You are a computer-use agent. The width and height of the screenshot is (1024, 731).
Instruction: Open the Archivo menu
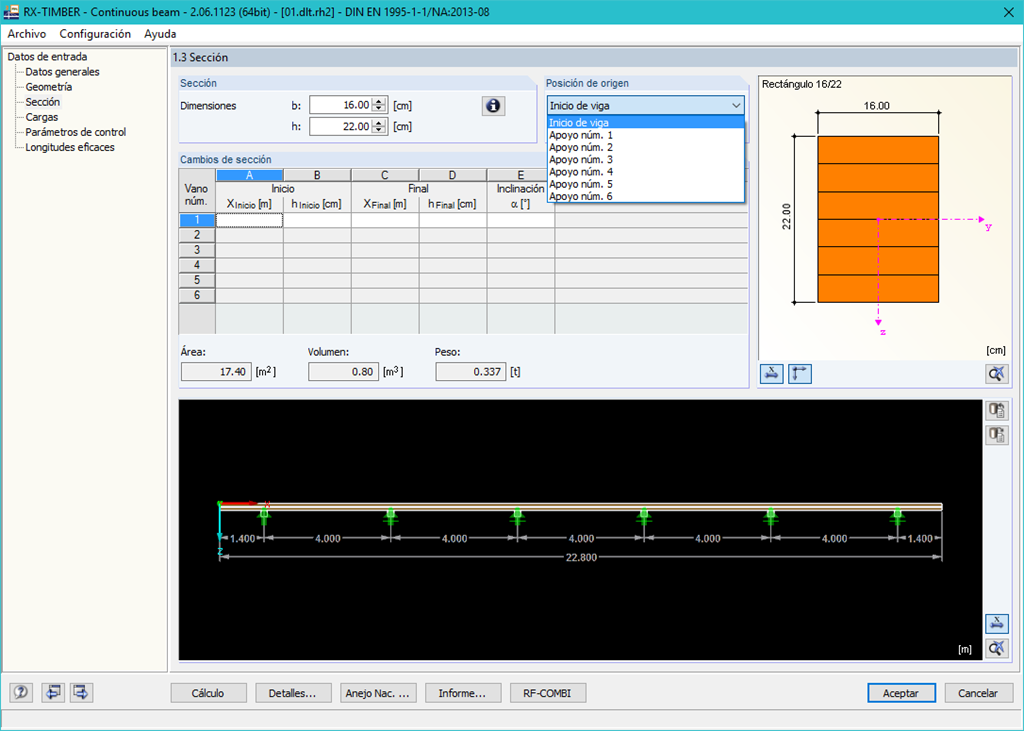(x=27, y=34)
